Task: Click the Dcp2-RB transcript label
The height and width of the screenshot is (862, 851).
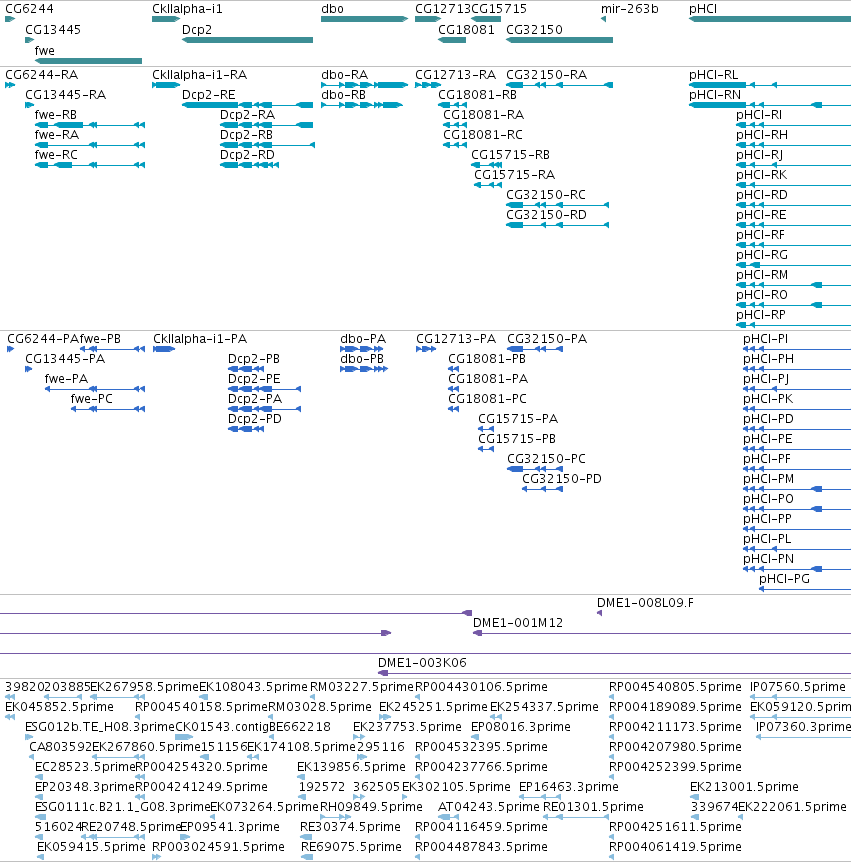Action: (246, 135)
